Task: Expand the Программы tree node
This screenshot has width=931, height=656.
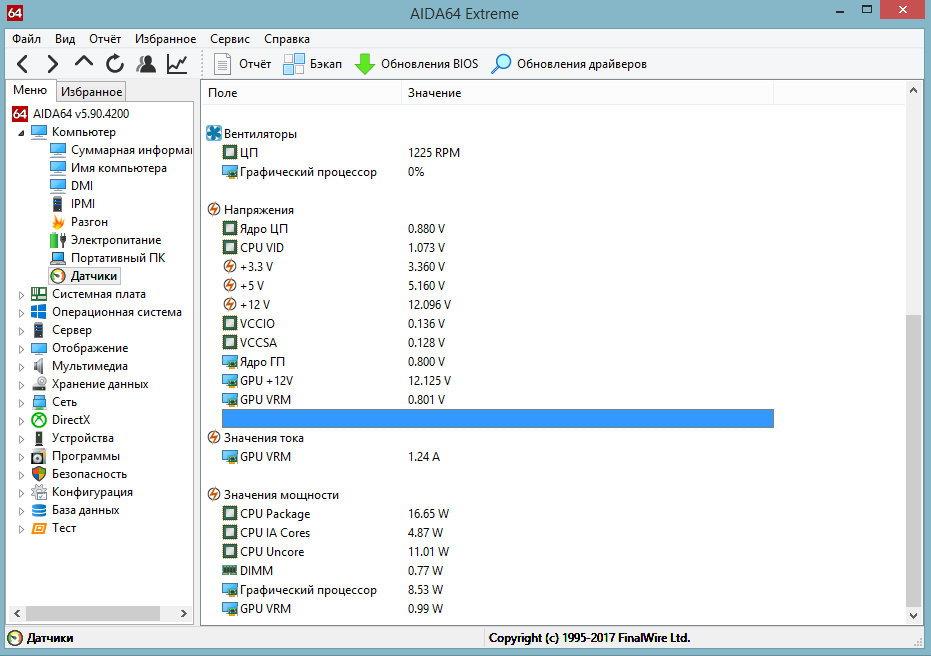Action: coord(21,457)
